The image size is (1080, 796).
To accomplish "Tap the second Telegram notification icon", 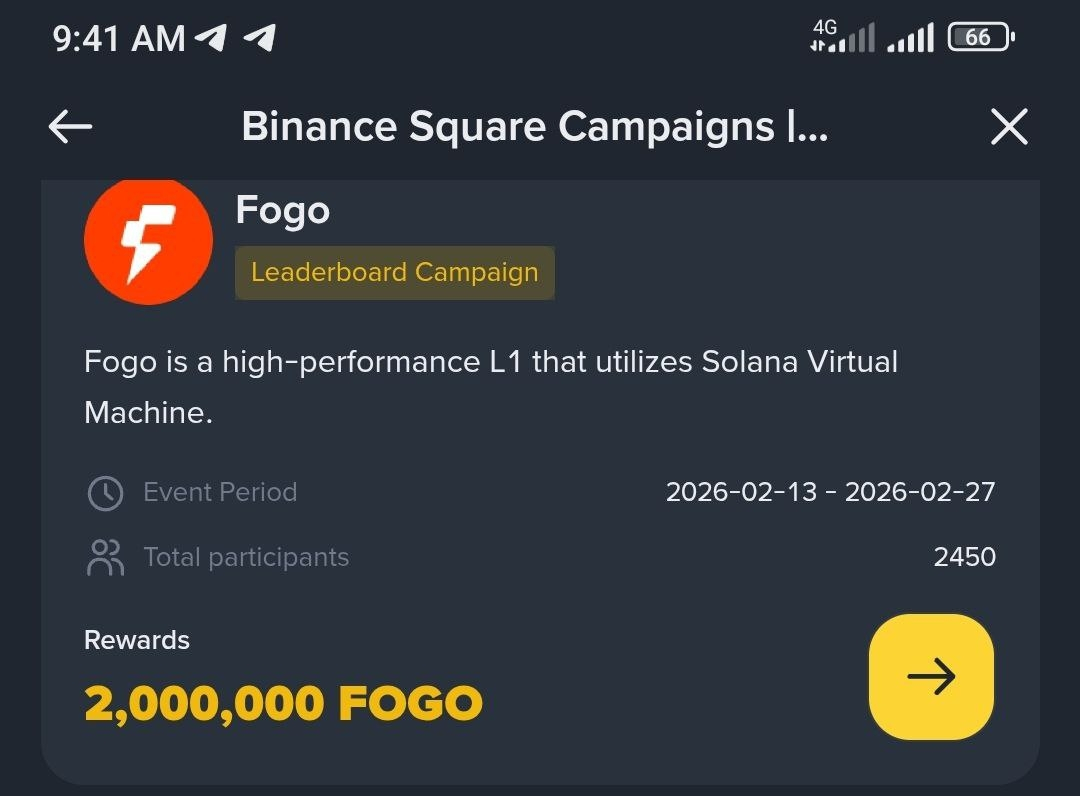I will coord(259,38).
